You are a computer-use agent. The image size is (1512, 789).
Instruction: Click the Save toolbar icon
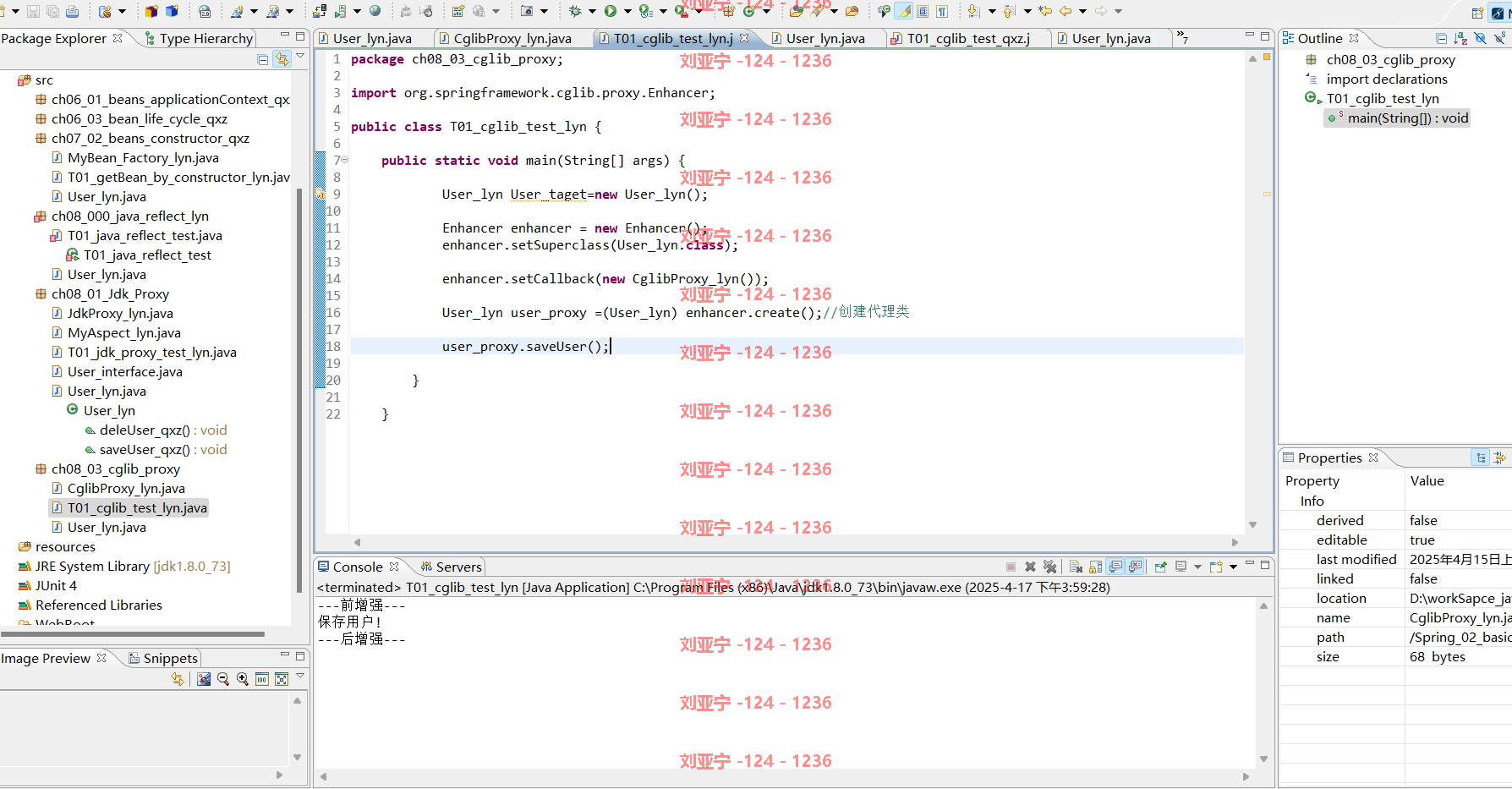34,11
